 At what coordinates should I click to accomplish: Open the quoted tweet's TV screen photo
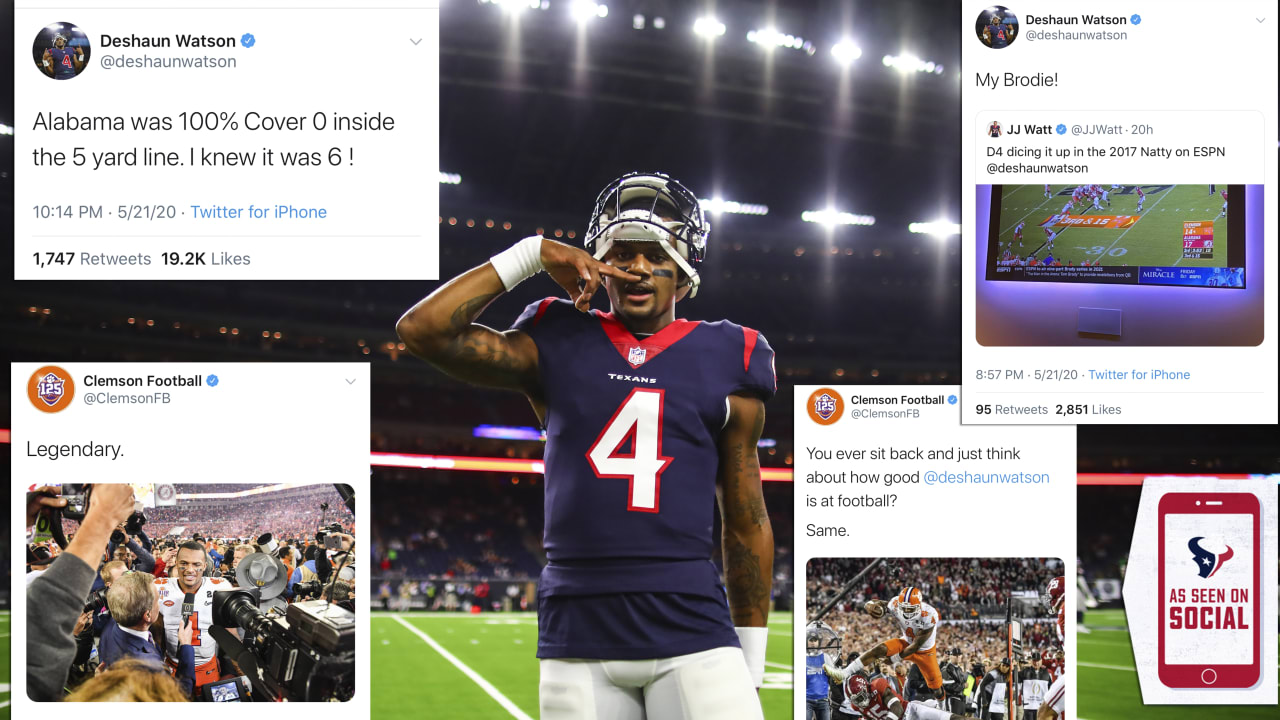click(x=1120, y=265)
